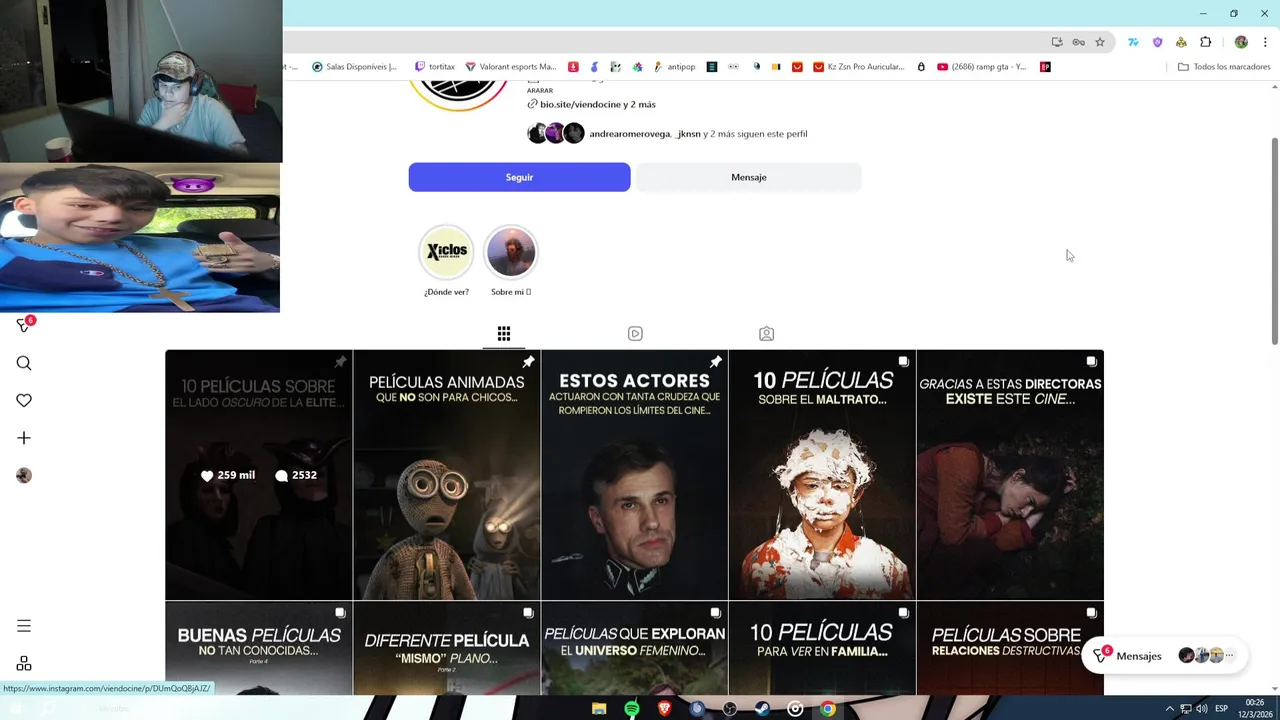Follow the profile with Seguir button

click(x=519, y=177)
